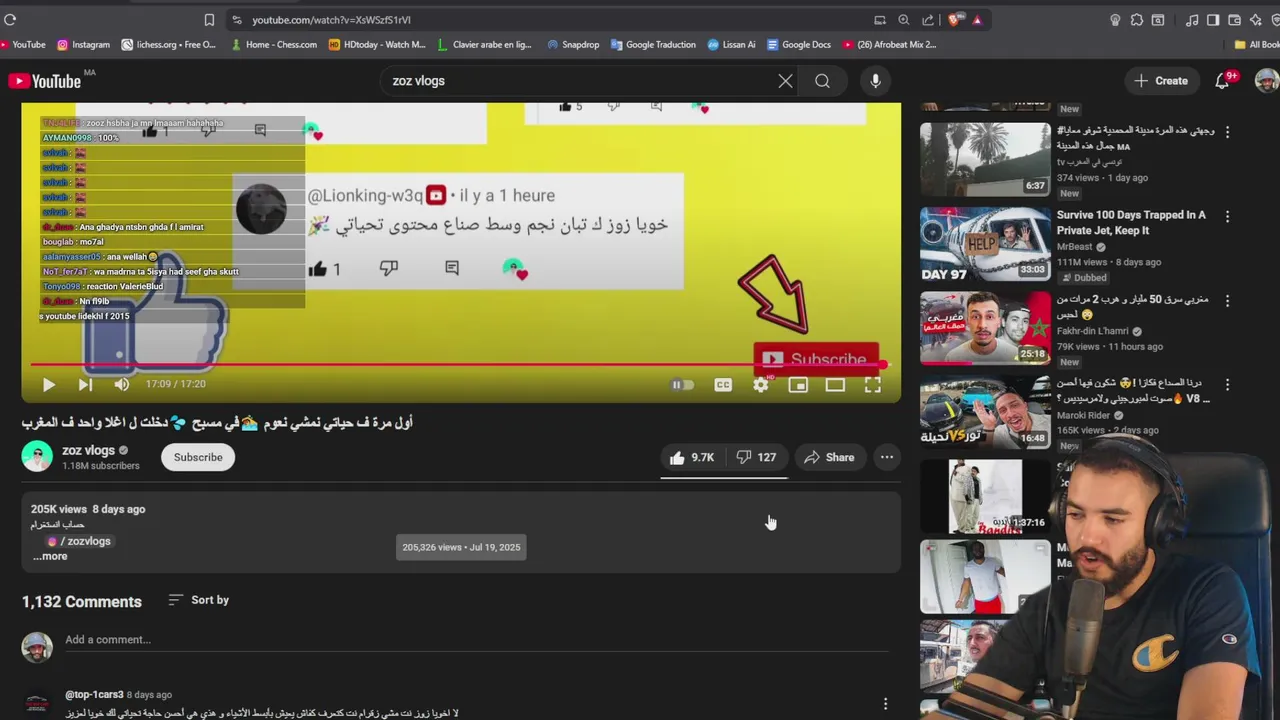
Task: Toggle theater mode on the player
Action: coord(835,384)
